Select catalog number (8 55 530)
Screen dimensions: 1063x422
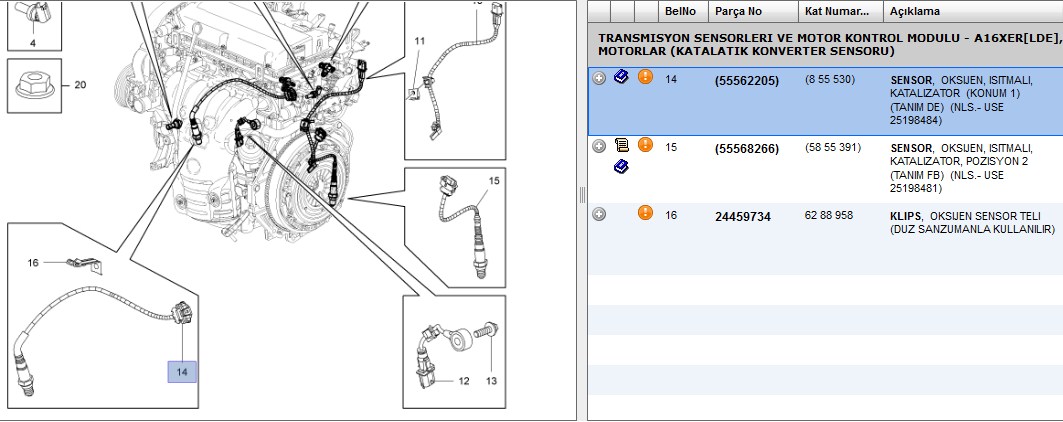(830, 79)
